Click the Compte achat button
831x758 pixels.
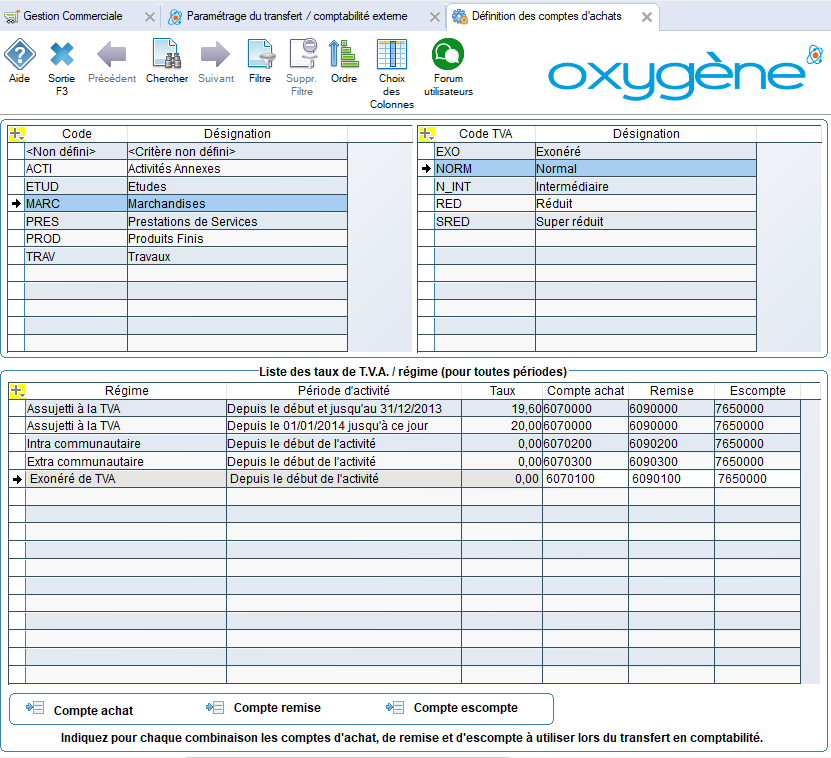point(82,709)
